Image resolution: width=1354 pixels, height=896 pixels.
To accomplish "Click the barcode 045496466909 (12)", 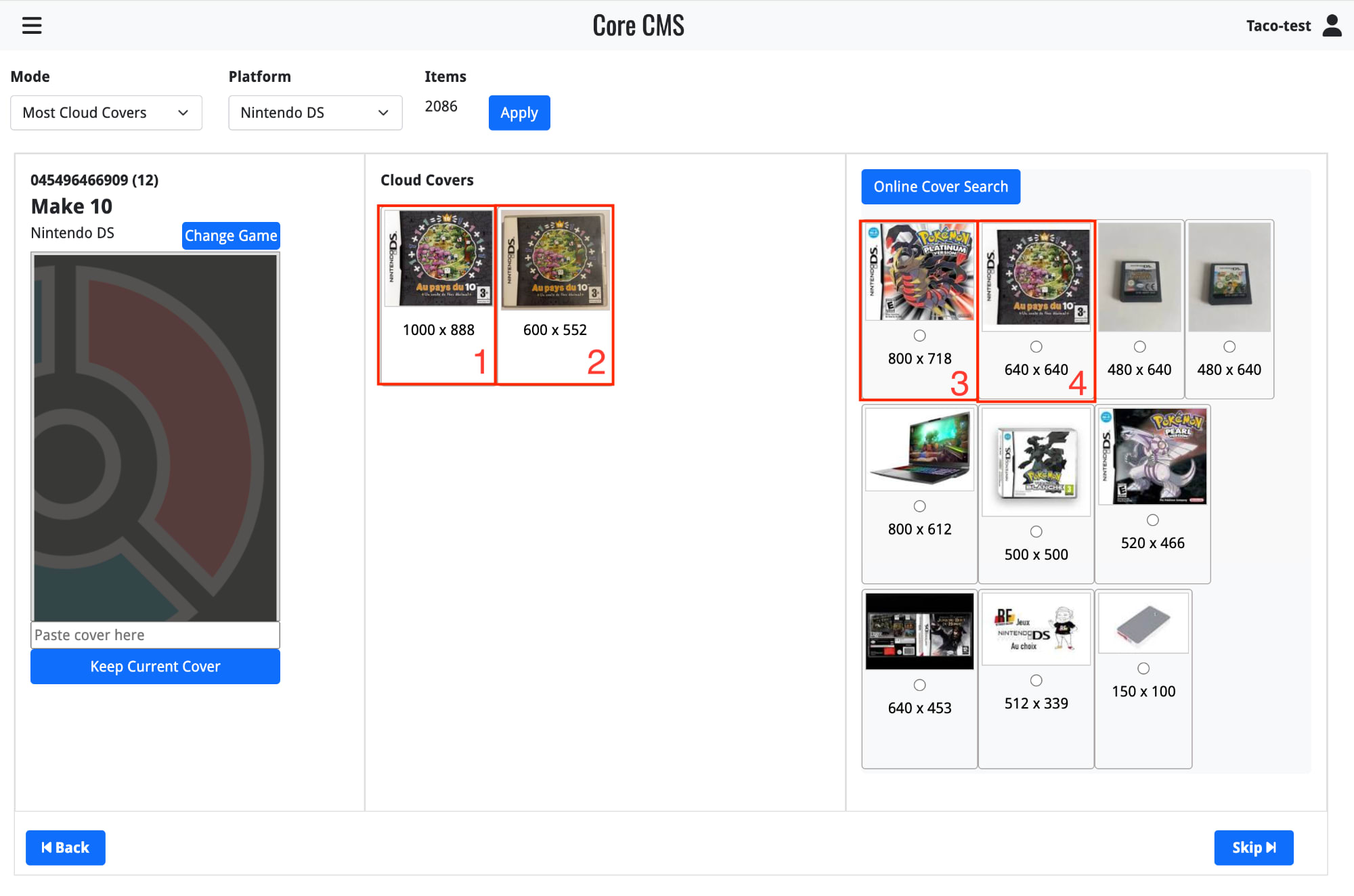I will [x=95, y=180].
